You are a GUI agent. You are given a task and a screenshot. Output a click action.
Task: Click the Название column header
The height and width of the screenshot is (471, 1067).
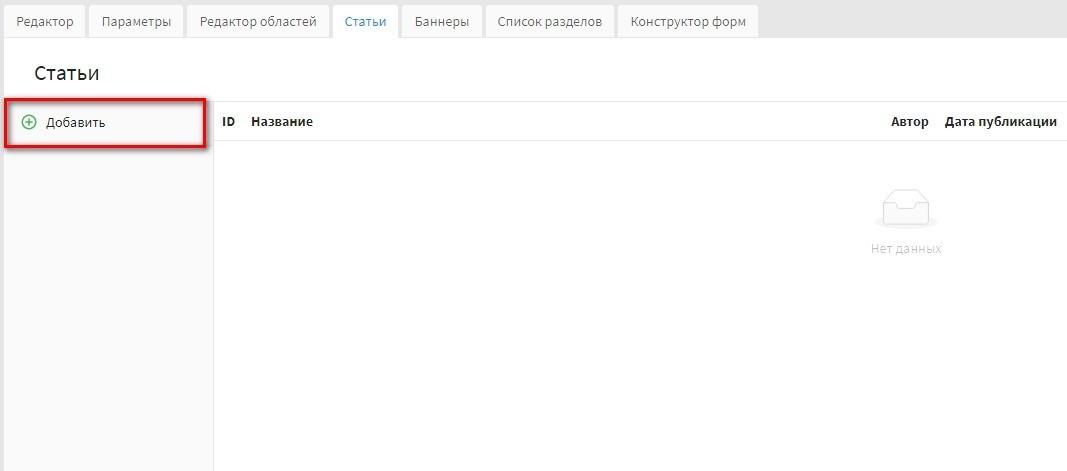(282, 122)
